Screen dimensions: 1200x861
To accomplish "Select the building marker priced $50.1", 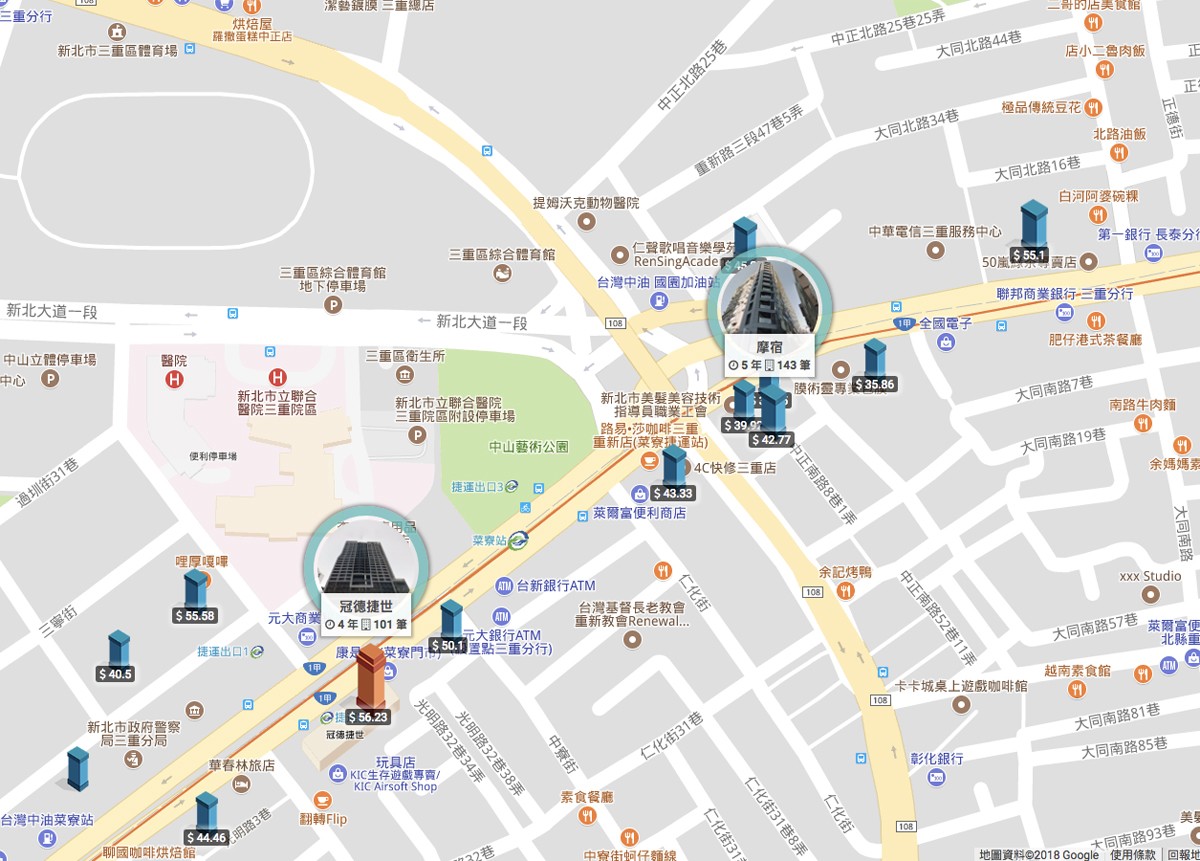I will click(450, 627).
